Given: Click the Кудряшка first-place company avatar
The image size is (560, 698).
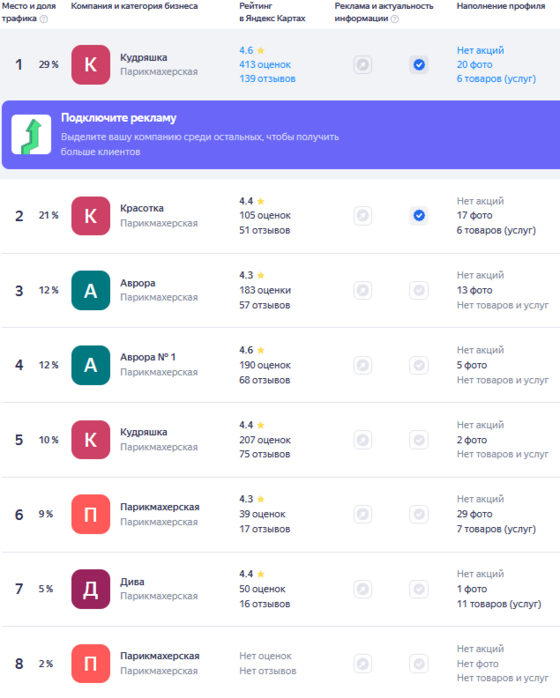Looking at the screenshot, I should (90, 65).
